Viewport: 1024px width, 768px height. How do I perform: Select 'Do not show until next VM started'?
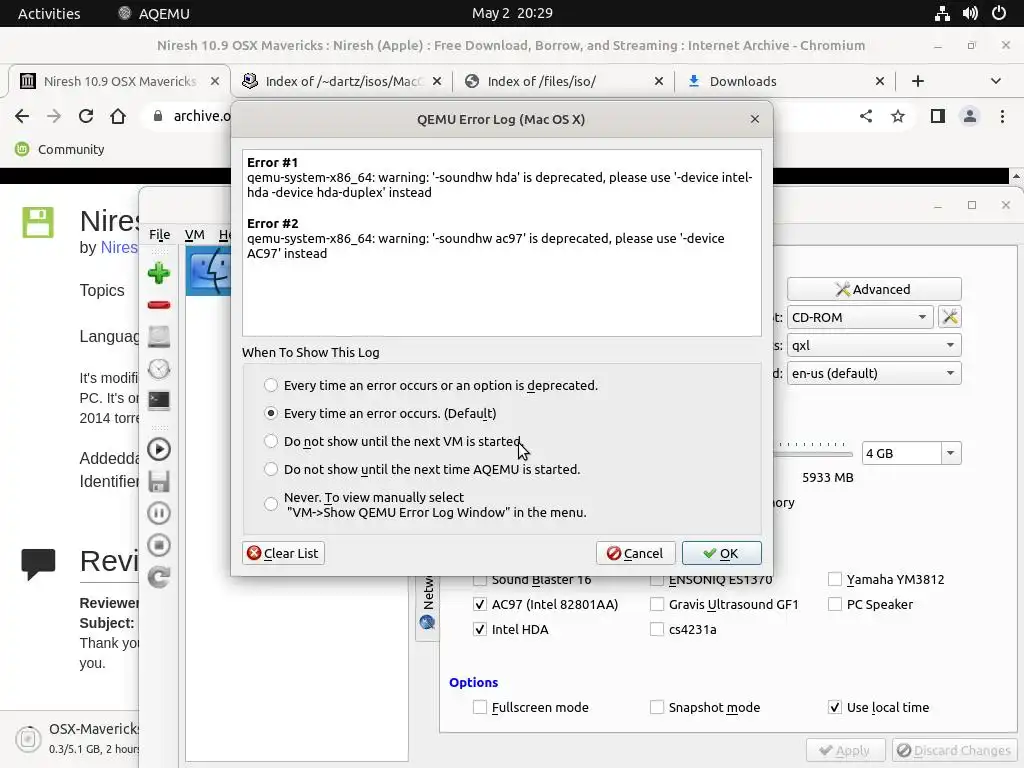coord(270,441)
